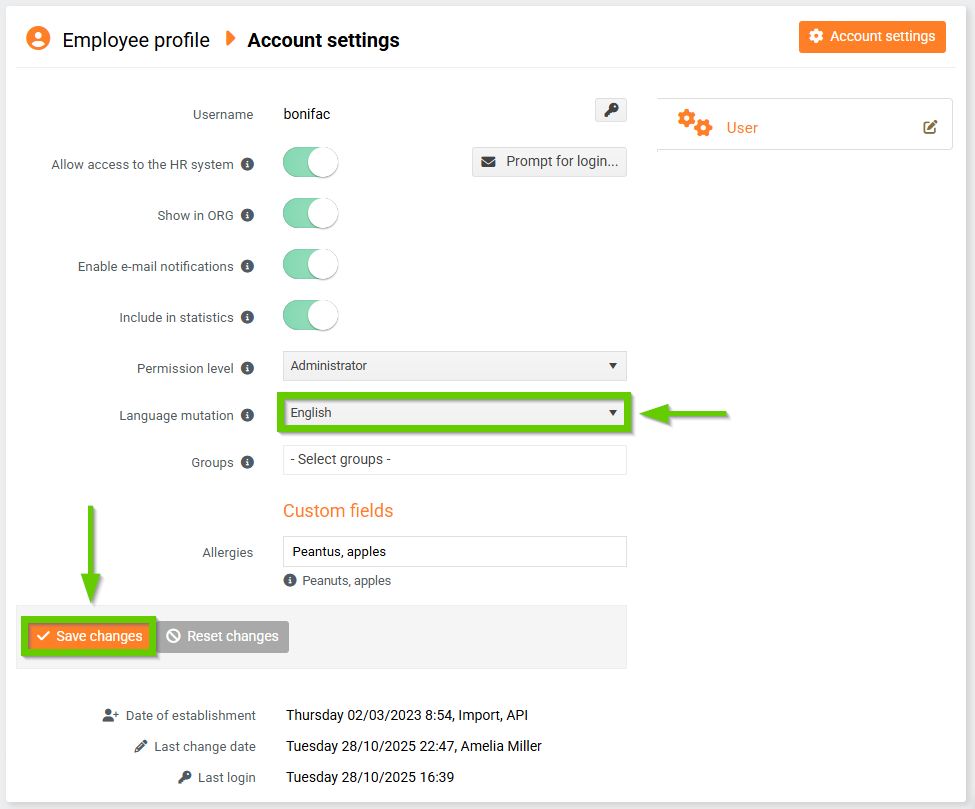Screen dimensions: 975x809
Task: Expand the Language mutation dropdown
Action: pyautogui.click(x=454, y=413)
